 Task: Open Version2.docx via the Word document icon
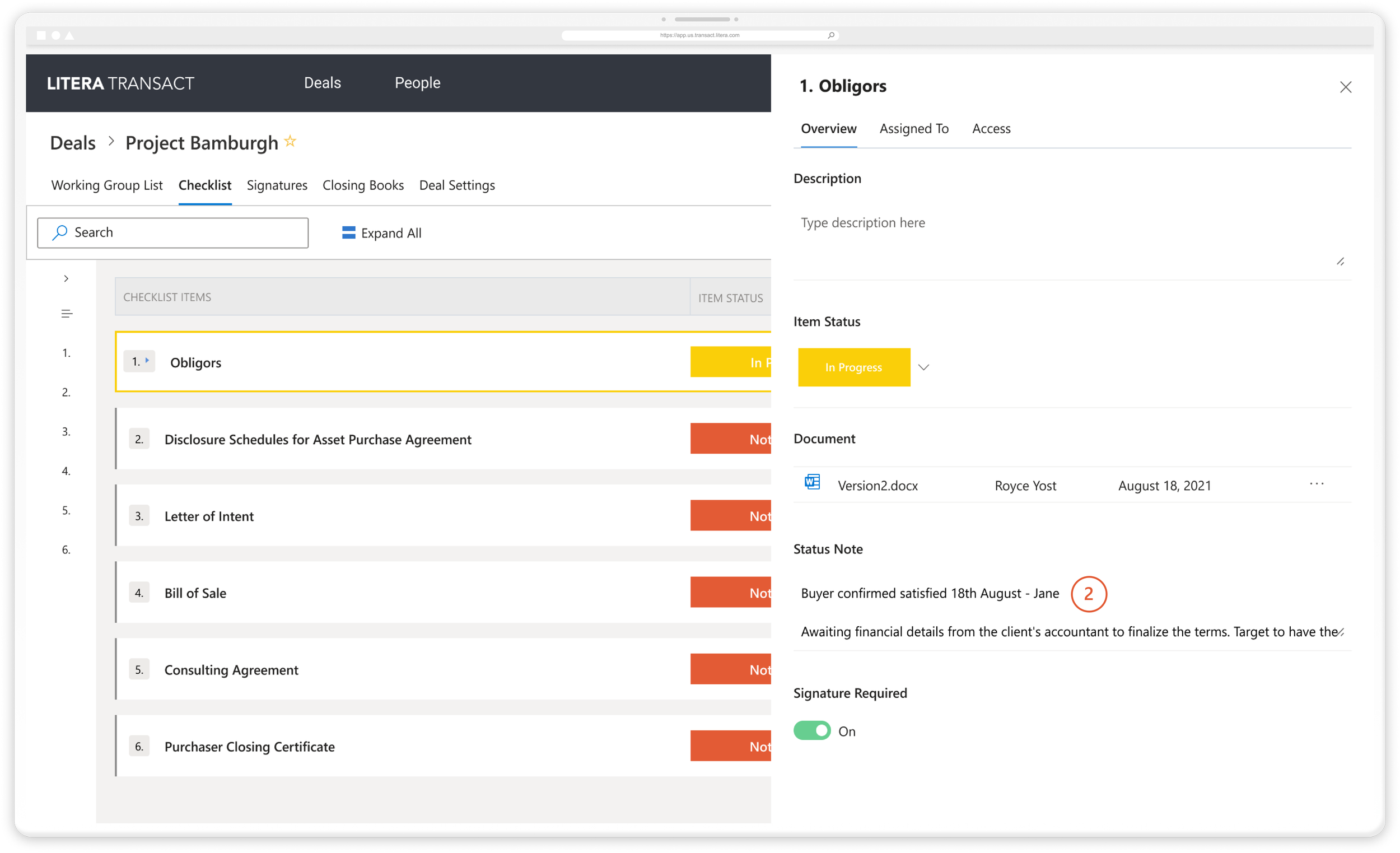point(812,482)
